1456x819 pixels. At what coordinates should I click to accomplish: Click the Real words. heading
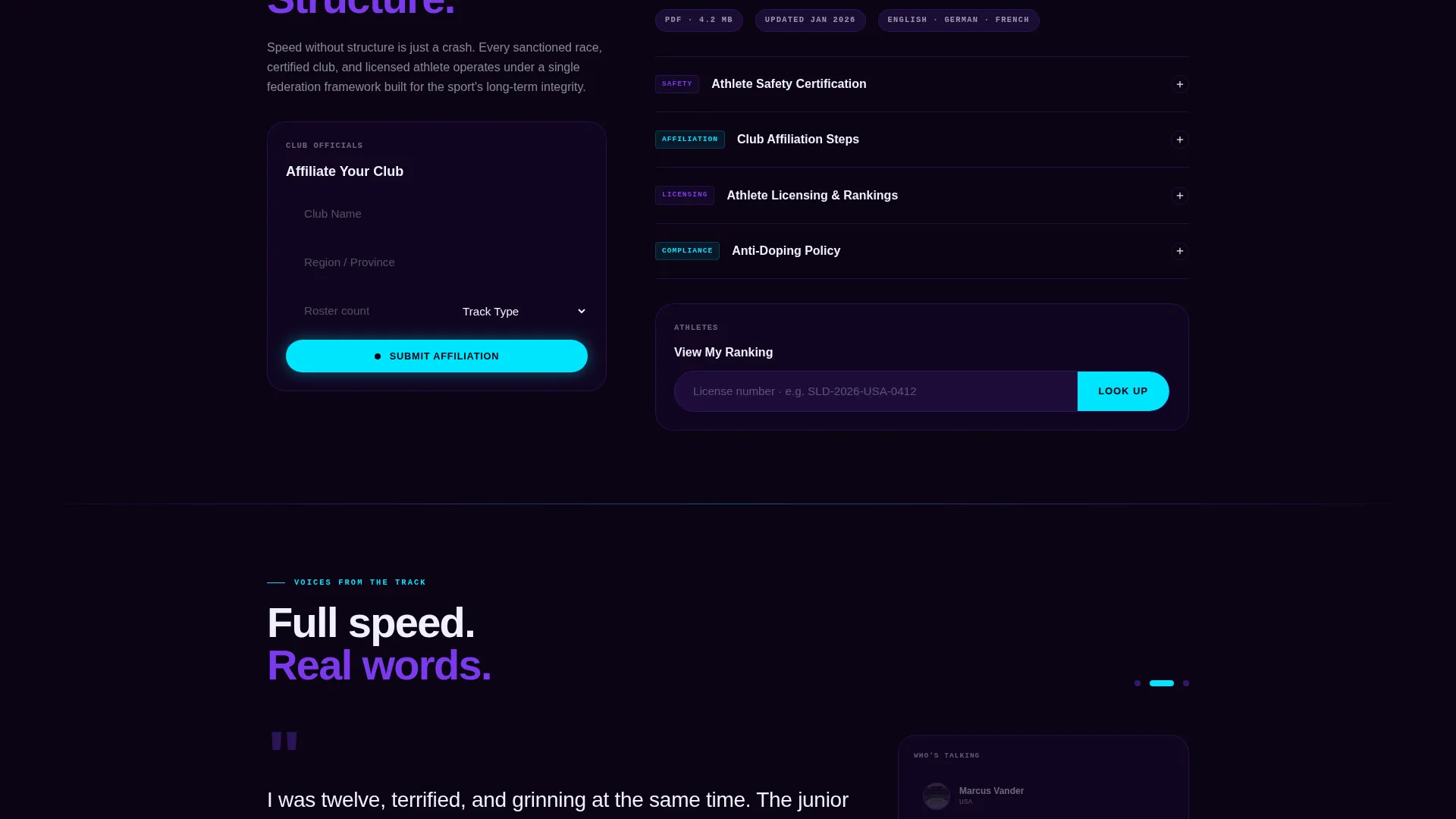[379, 665]
